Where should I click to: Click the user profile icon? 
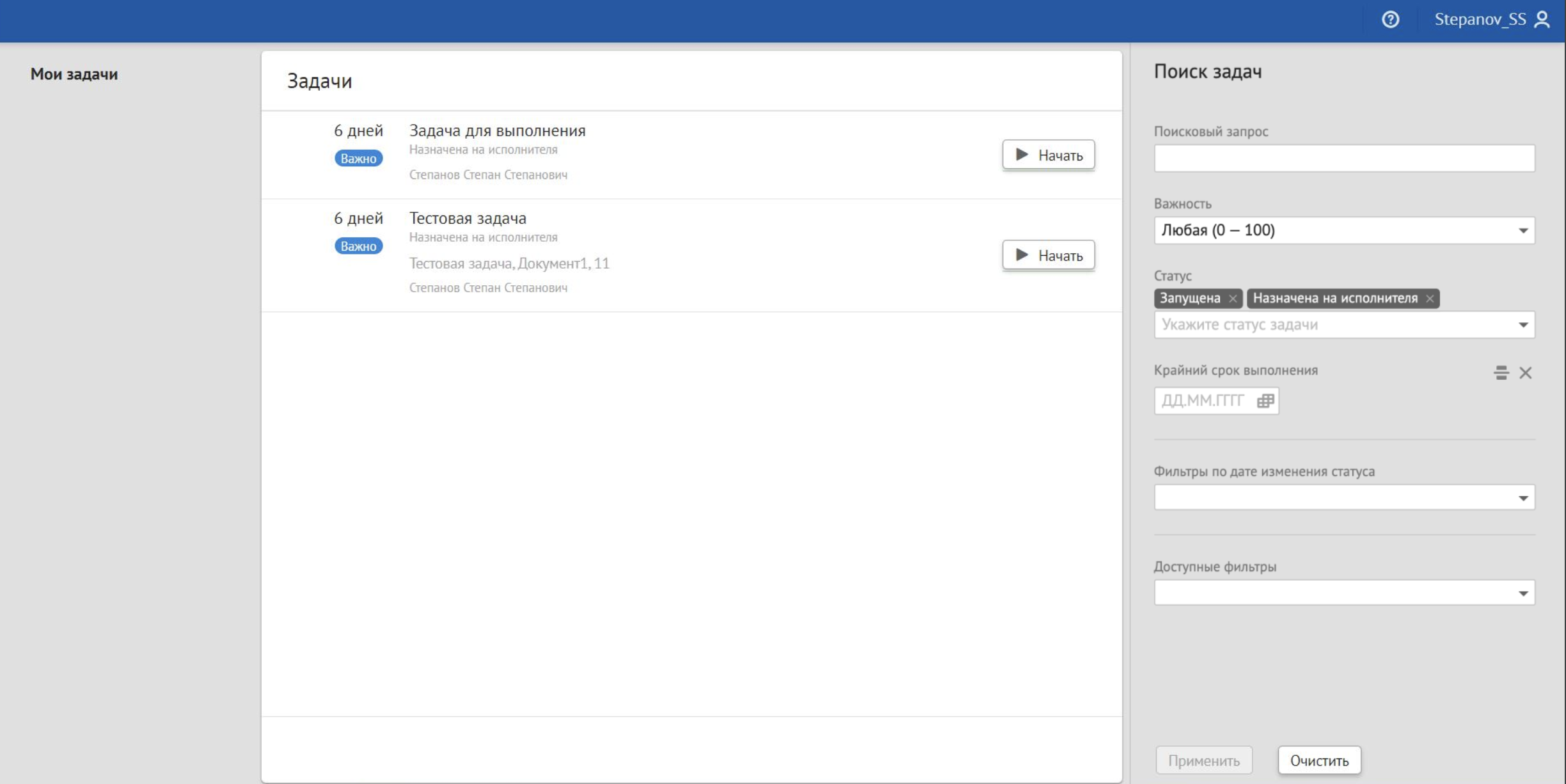pos(1542,20)
